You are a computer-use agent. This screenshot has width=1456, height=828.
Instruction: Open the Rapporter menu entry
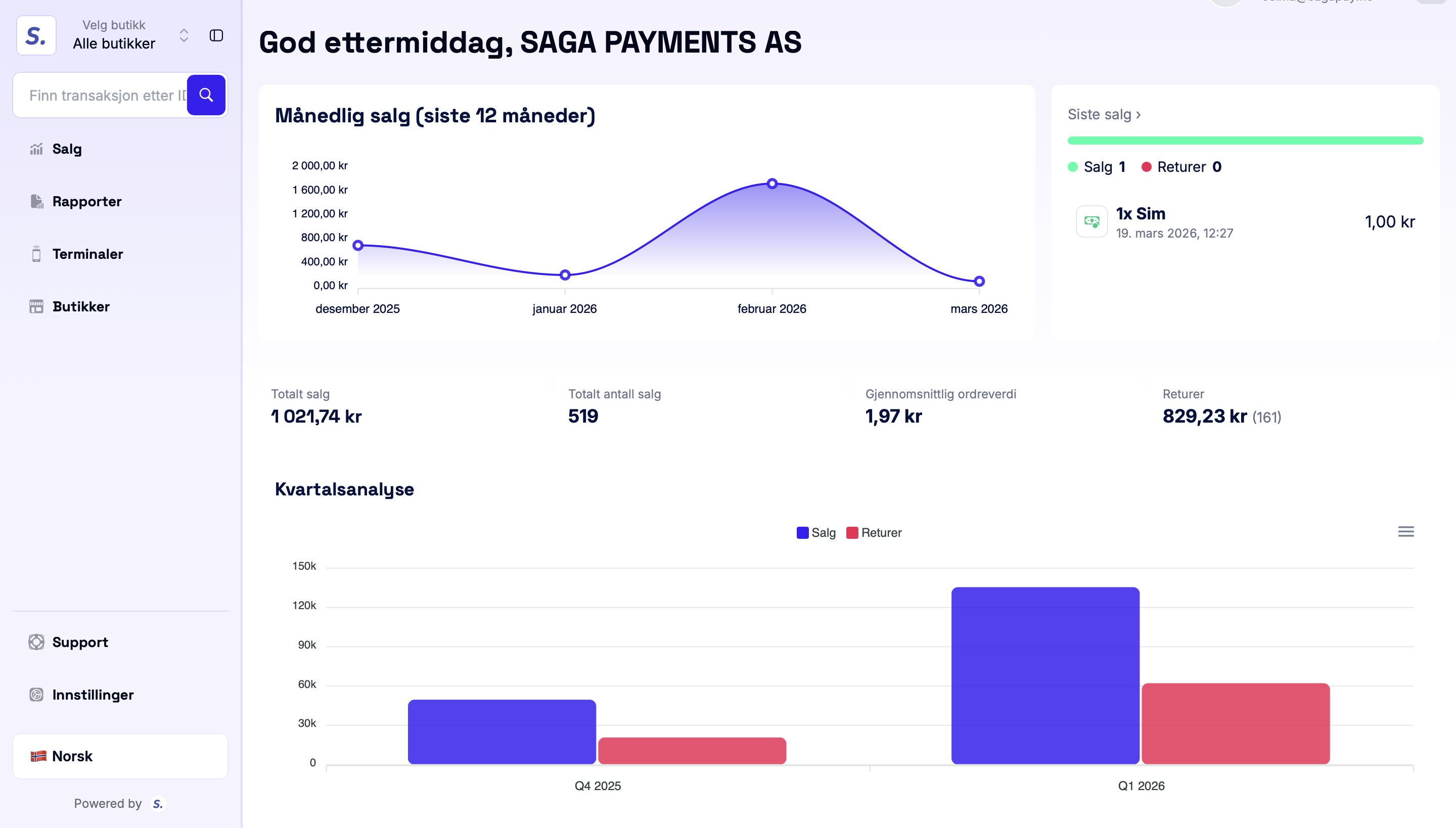pyautogui.click(x=86, y=201)
